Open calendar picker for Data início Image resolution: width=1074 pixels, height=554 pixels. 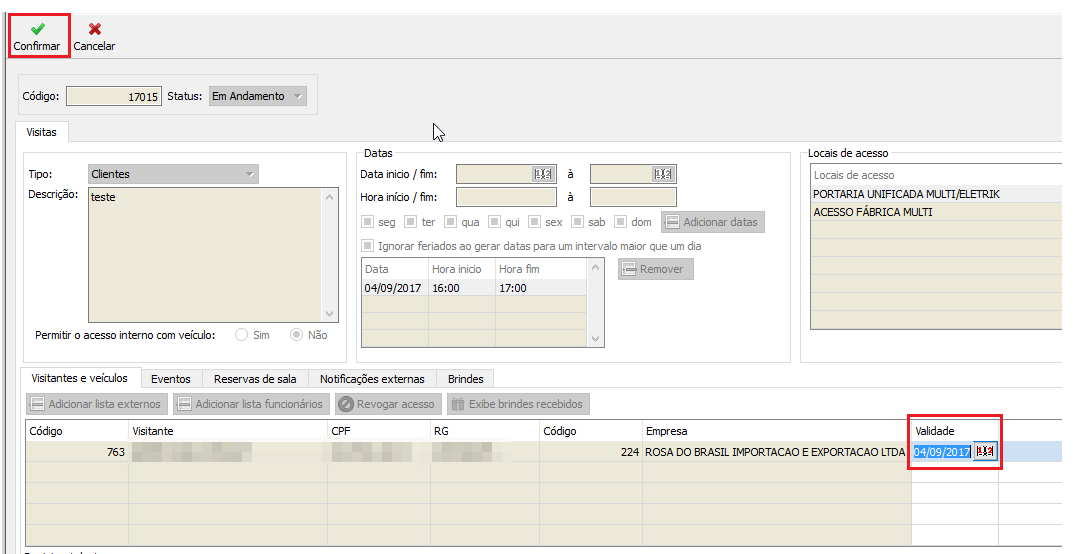[543, 174]
